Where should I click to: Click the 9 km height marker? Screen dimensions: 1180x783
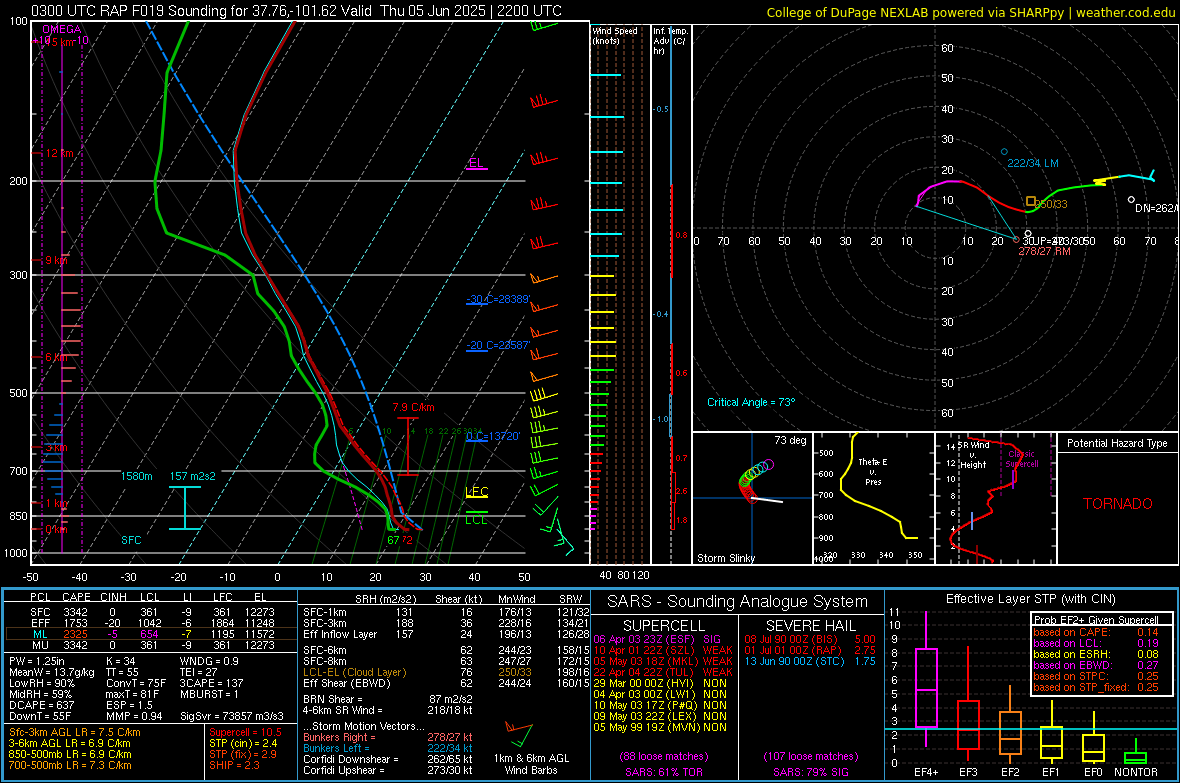[x=56, y=260]
